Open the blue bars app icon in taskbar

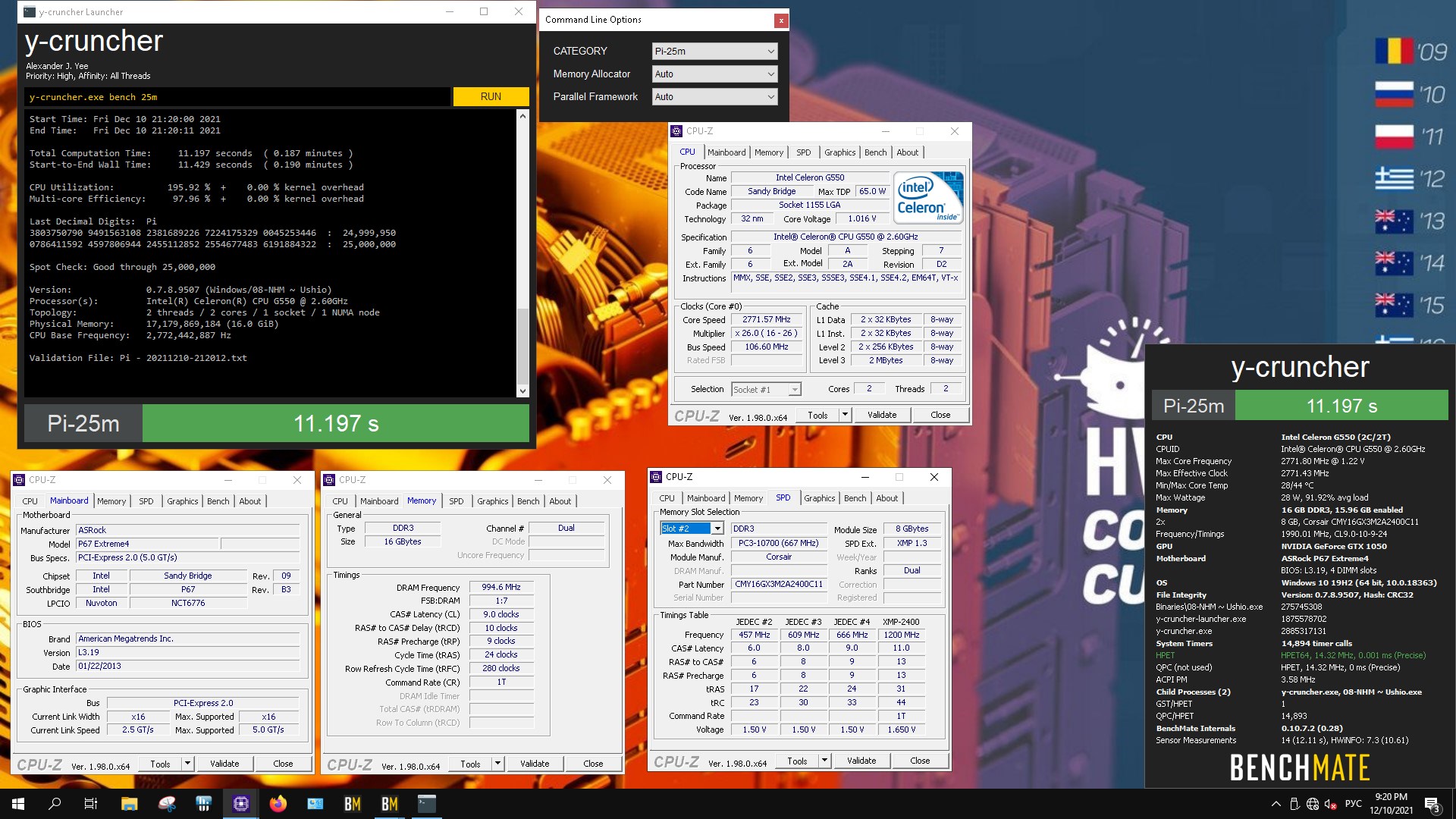(x=203, y=804)
